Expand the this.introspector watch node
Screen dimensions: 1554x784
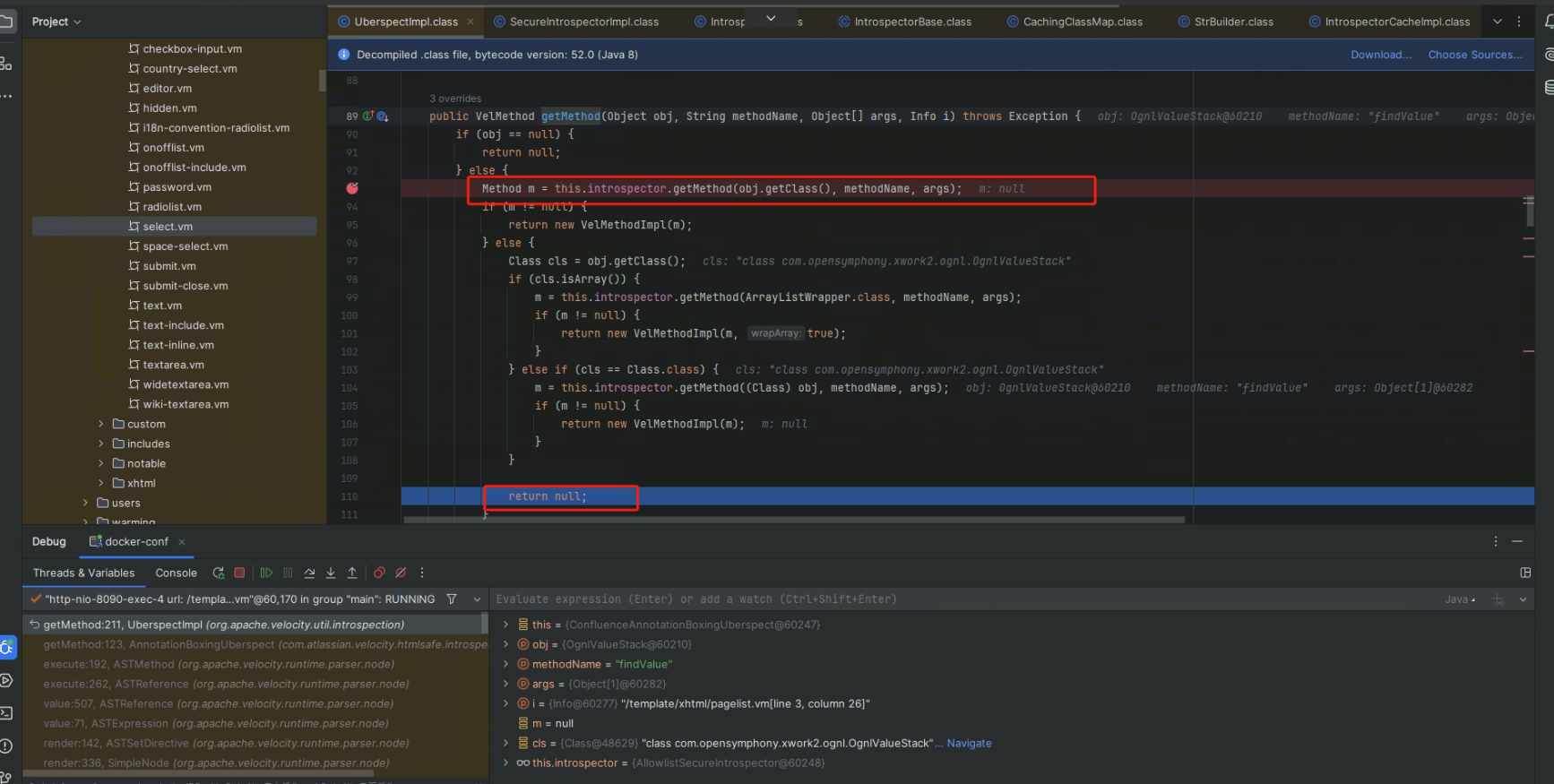click(x=505, y=762)
